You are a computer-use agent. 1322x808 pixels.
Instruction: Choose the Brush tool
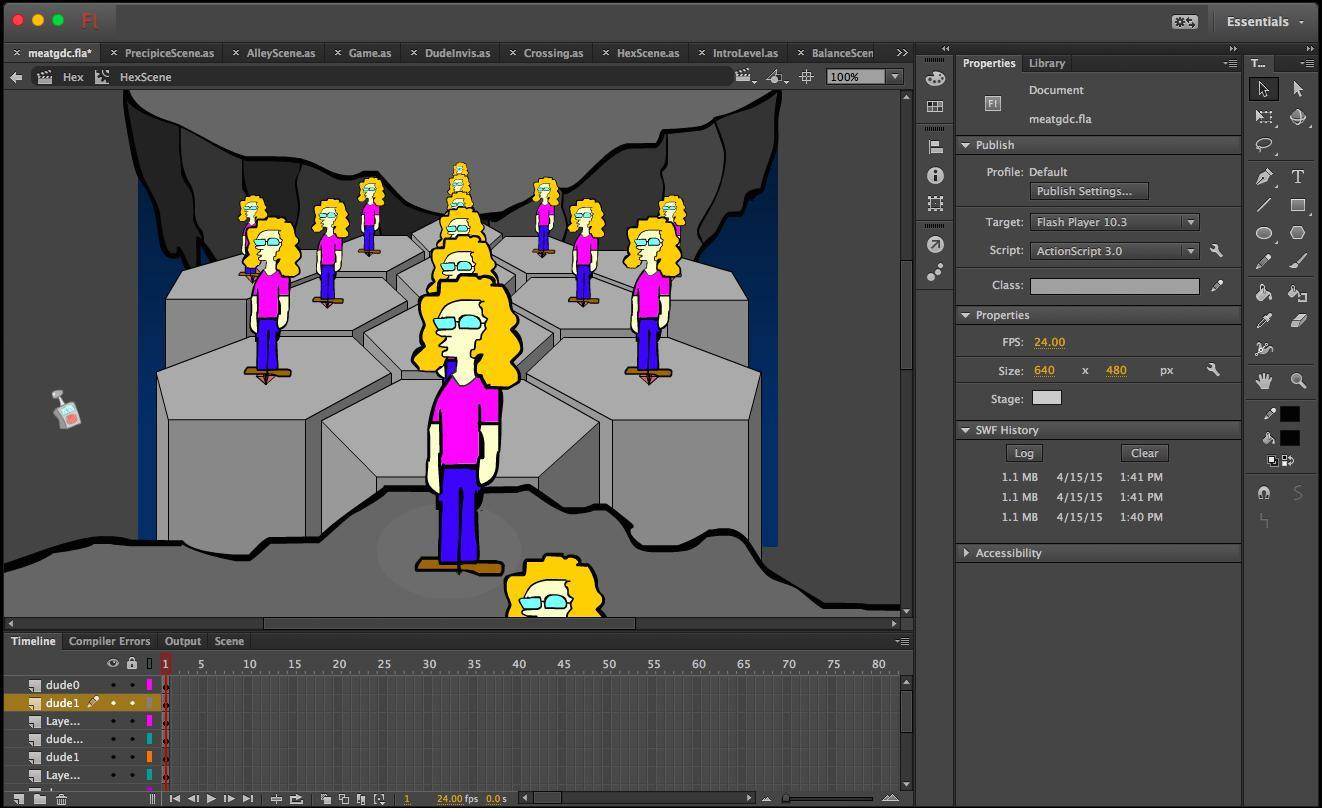(x=1298, y=261)
